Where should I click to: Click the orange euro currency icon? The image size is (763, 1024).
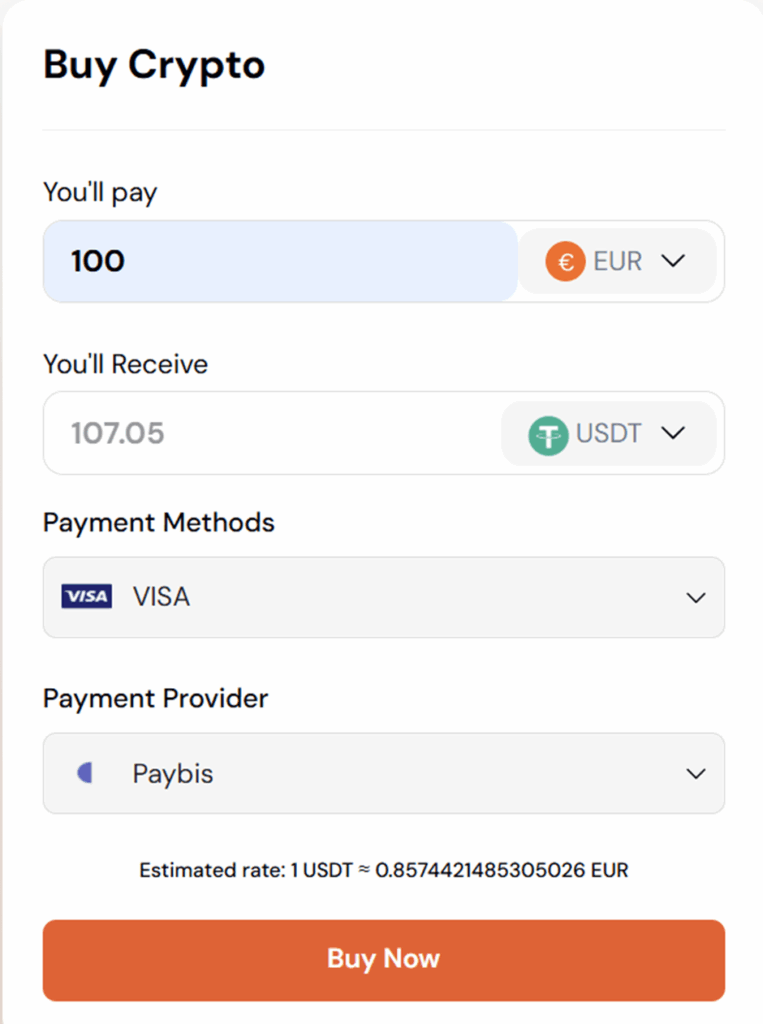565,262
